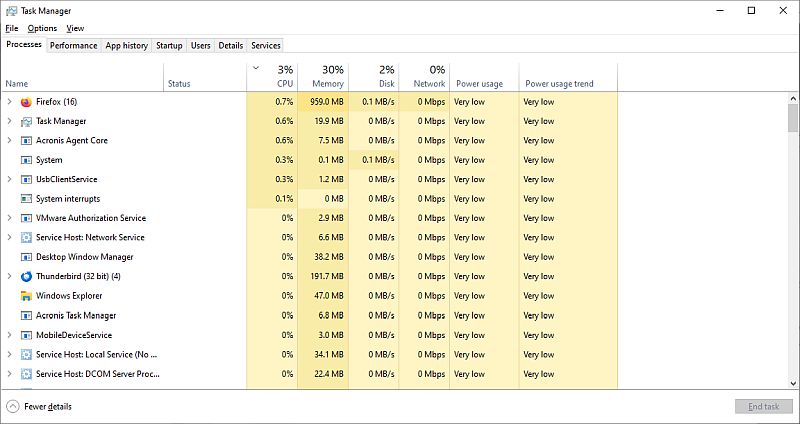Click Desktop Window Manager memory 38.2 MB
Image resolution: width=800 pixels, height=424 pixels.
330,257
